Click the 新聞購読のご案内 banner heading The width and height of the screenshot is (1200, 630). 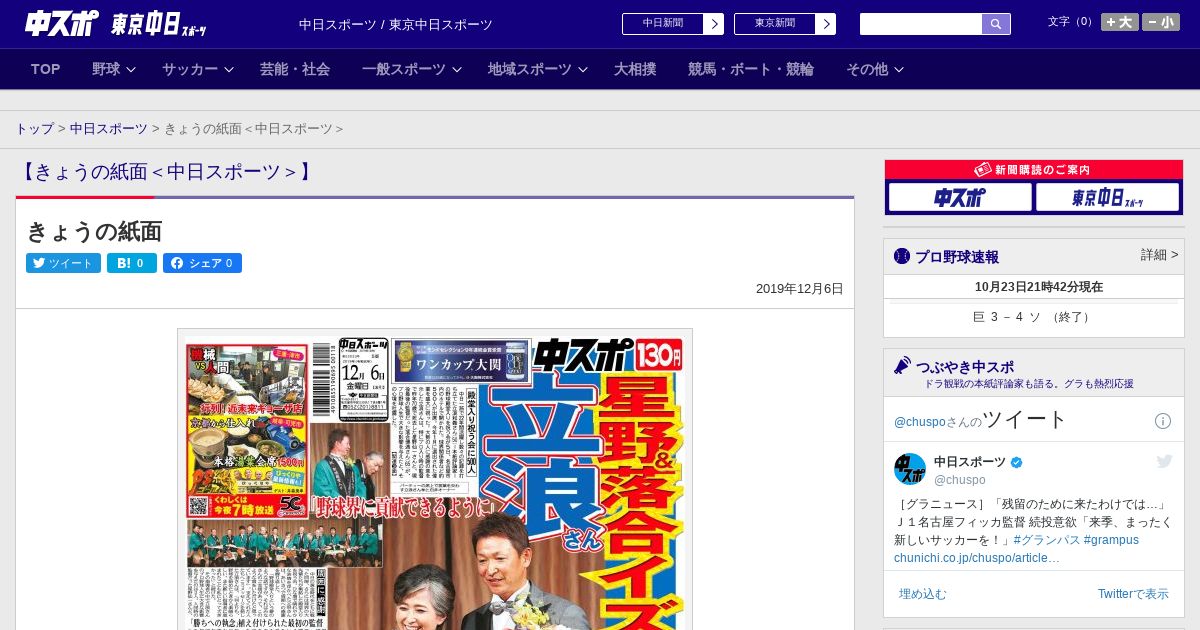click(1034, 170)
